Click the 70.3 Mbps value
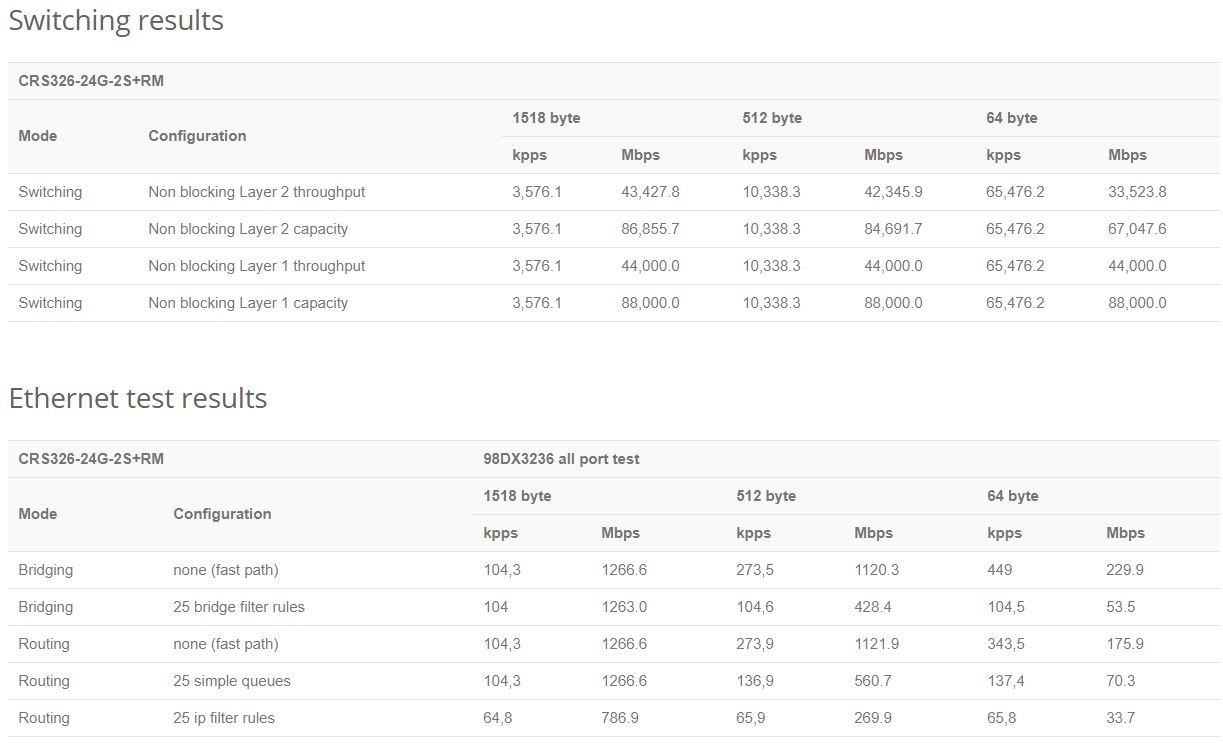This screenshot has height=743, width=1223. pyautogui.click(x=1121, y=681)
